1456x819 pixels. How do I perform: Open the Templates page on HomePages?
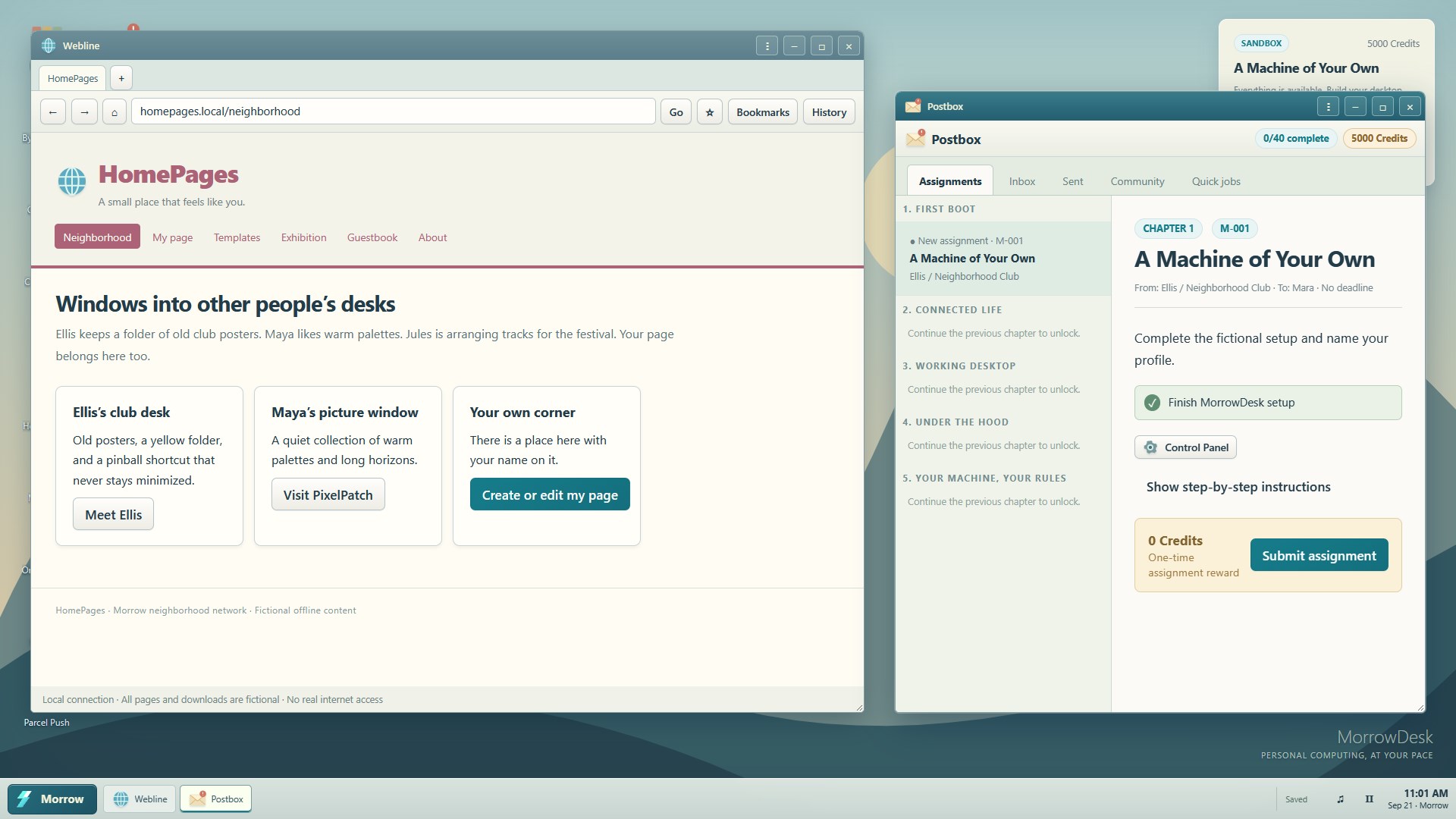[x=237, y=237]
